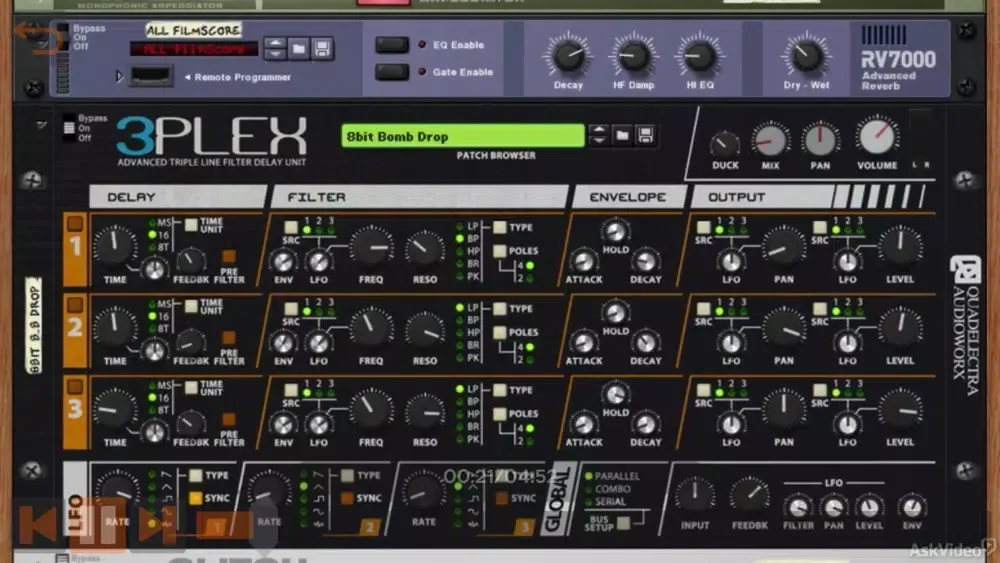The height and width of the screenshot is (563, 1000).
Task: Click the line 1 filter RESO knob
Action: (x=425, y=250)
